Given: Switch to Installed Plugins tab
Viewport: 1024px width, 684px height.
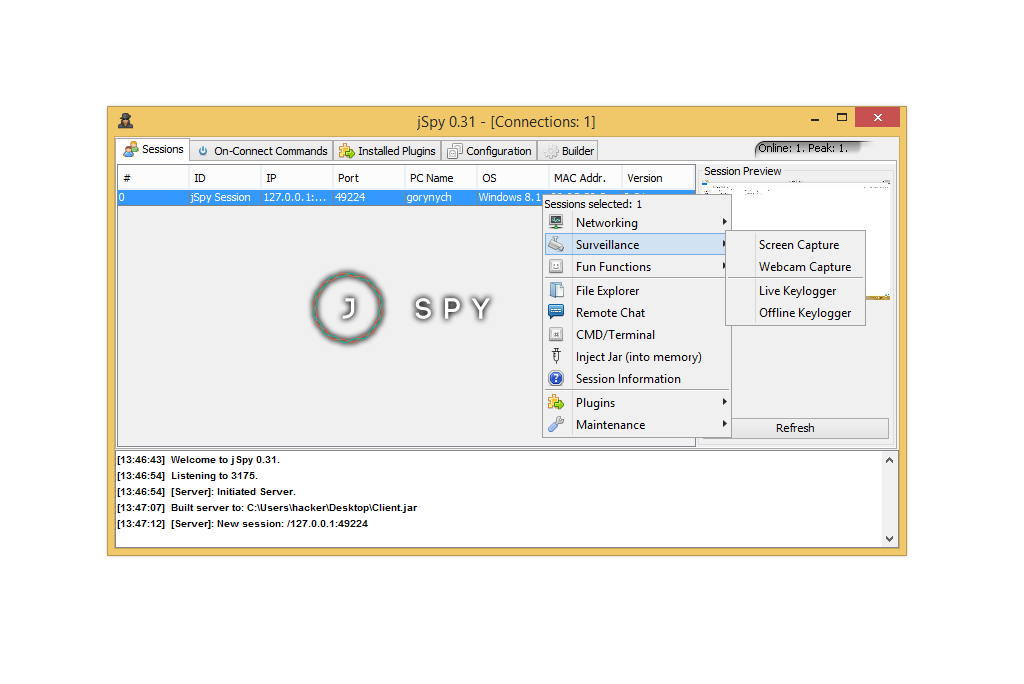Looking at the screenshot, I should 387,151.
